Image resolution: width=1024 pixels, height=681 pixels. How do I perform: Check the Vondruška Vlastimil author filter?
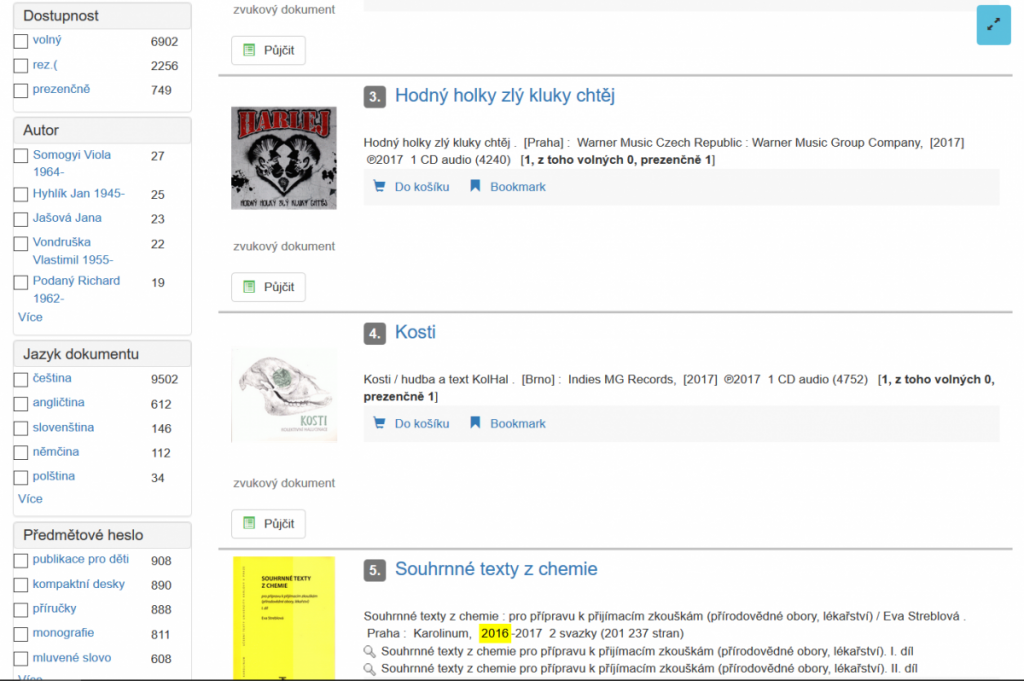20,243
